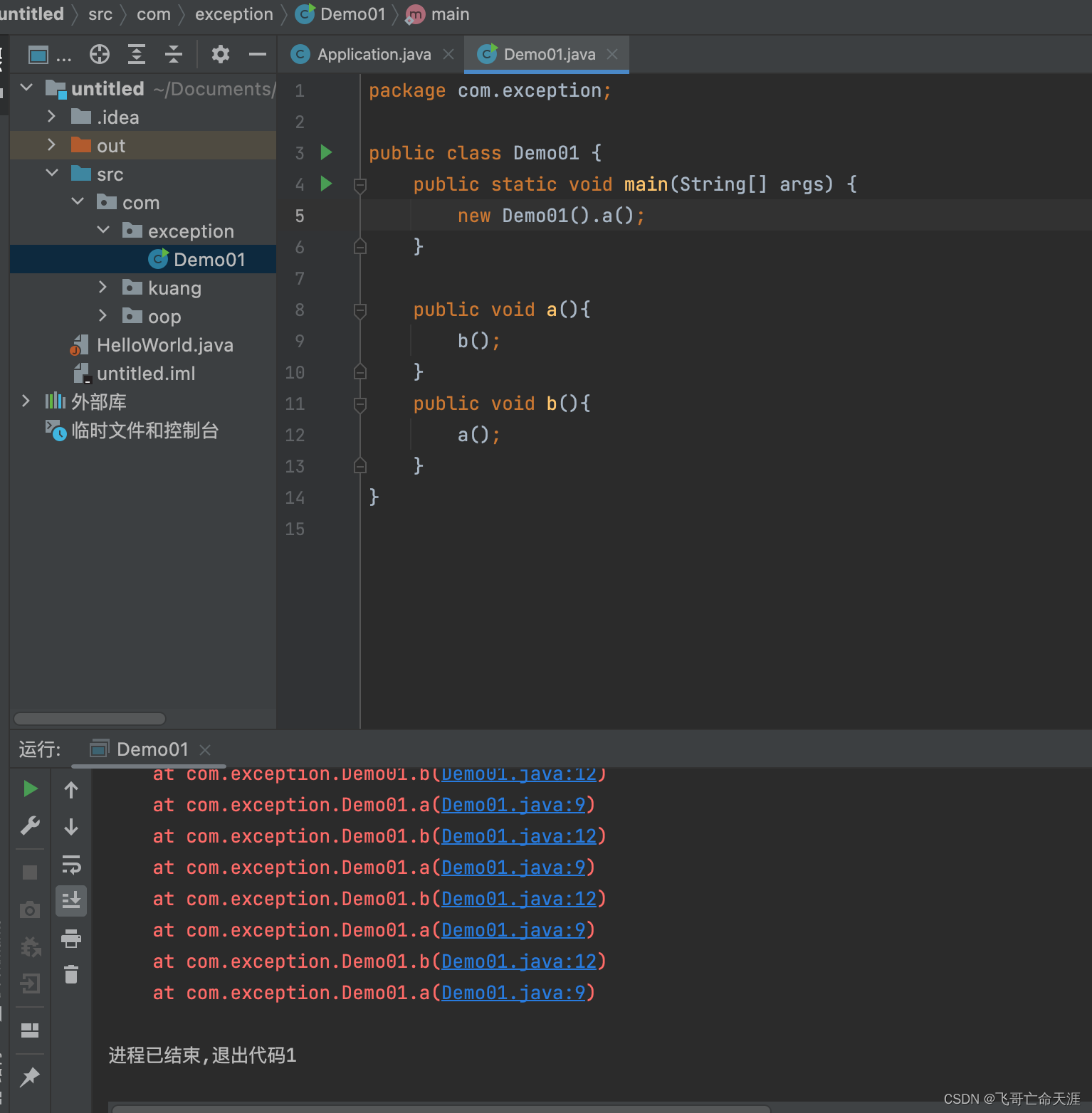The width and height of the screenshot is (1092, 1113).
Task: Click com in the breadcrumb bar
Action: 154,14
